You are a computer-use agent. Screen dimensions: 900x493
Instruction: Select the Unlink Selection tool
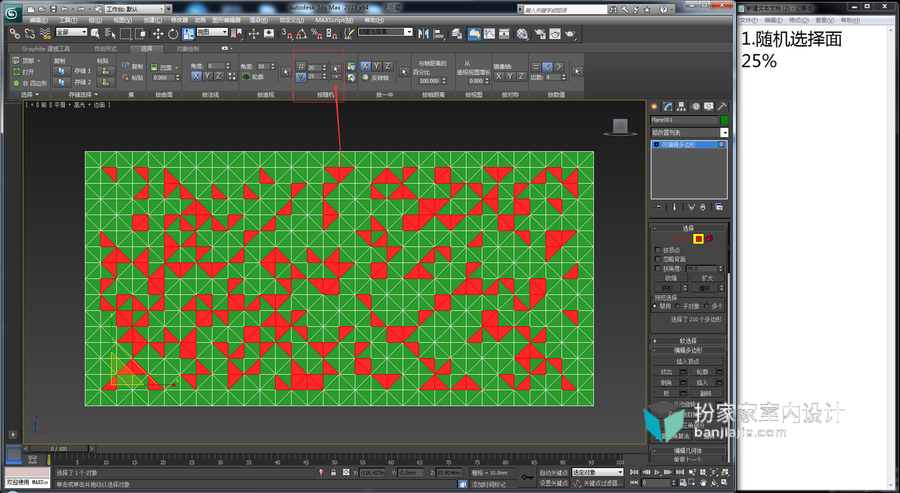pos(30,33)
